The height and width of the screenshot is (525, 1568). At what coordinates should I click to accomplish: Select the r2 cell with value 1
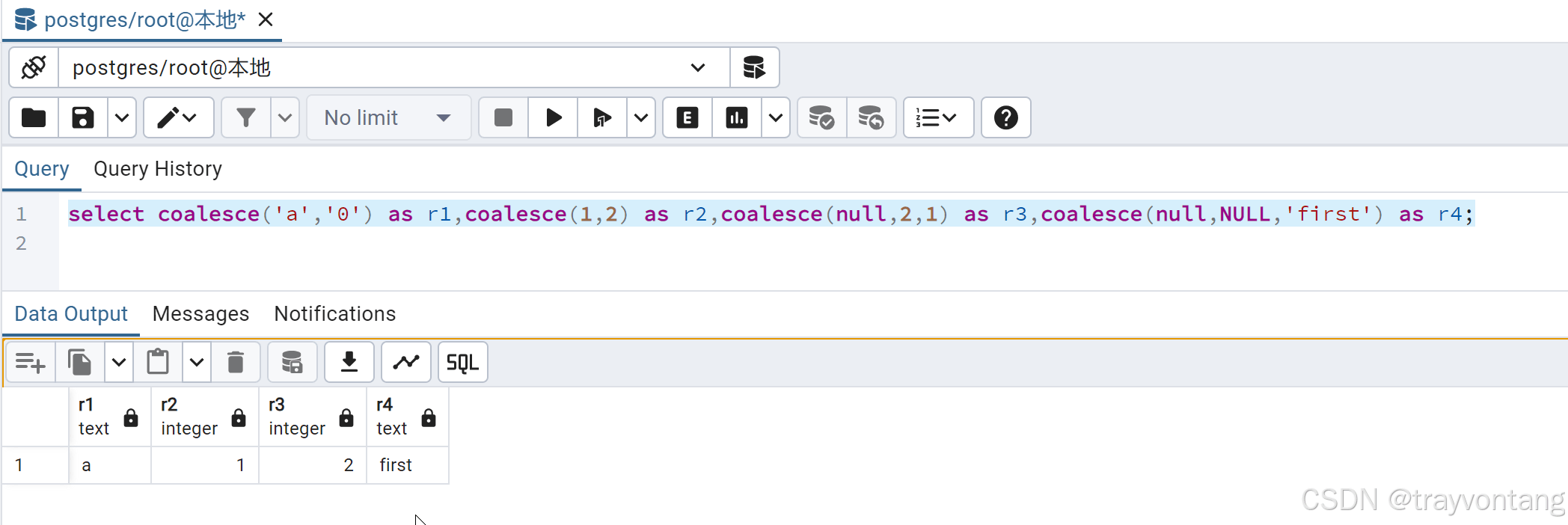click(205, 465)
